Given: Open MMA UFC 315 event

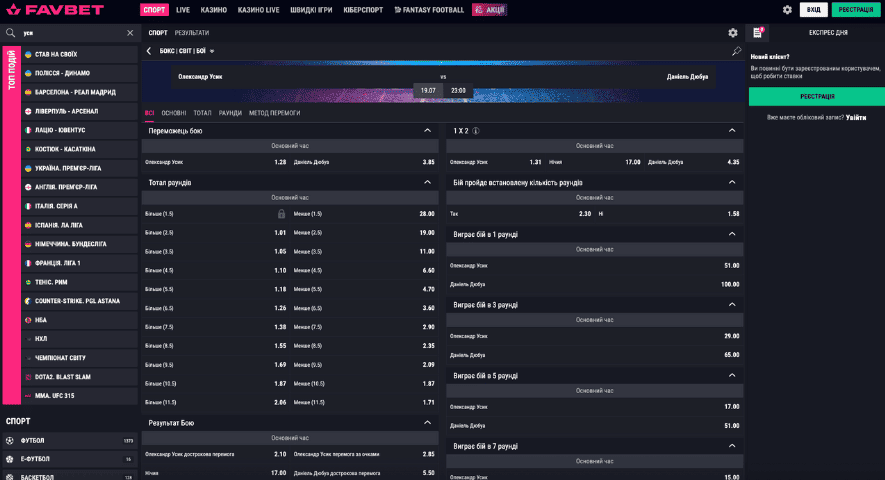Looking at the screenshot, I should click(80, 396).
